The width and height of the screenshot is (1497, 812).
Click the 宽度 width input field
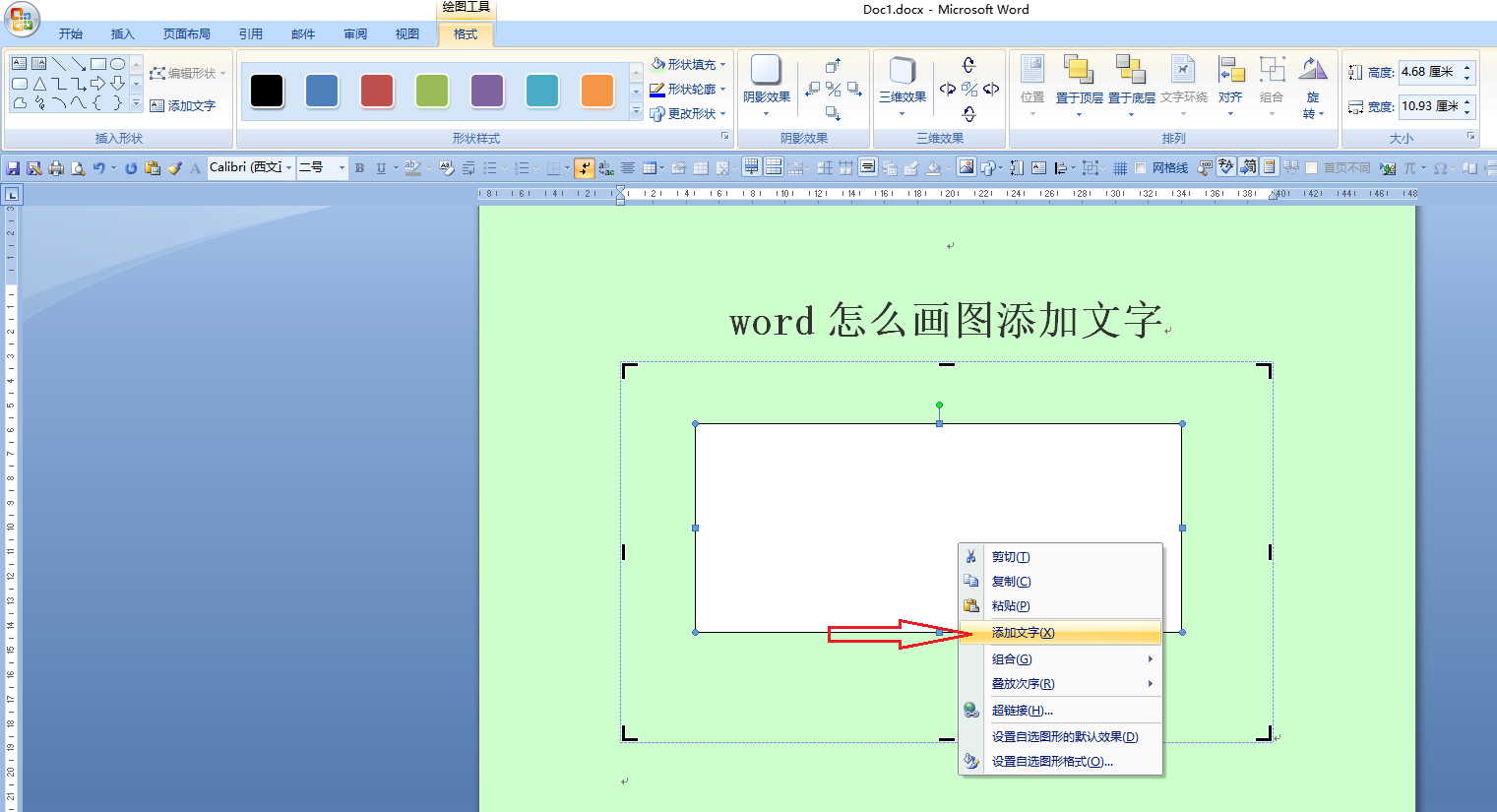(x=1428, y=106)
